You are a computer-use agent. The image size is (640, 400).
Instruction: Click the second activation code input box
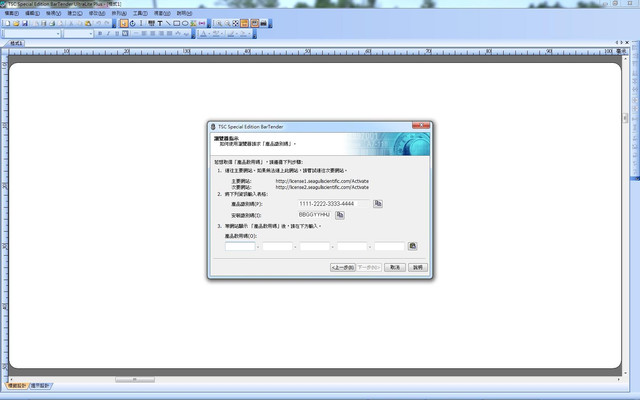[278, 246]
